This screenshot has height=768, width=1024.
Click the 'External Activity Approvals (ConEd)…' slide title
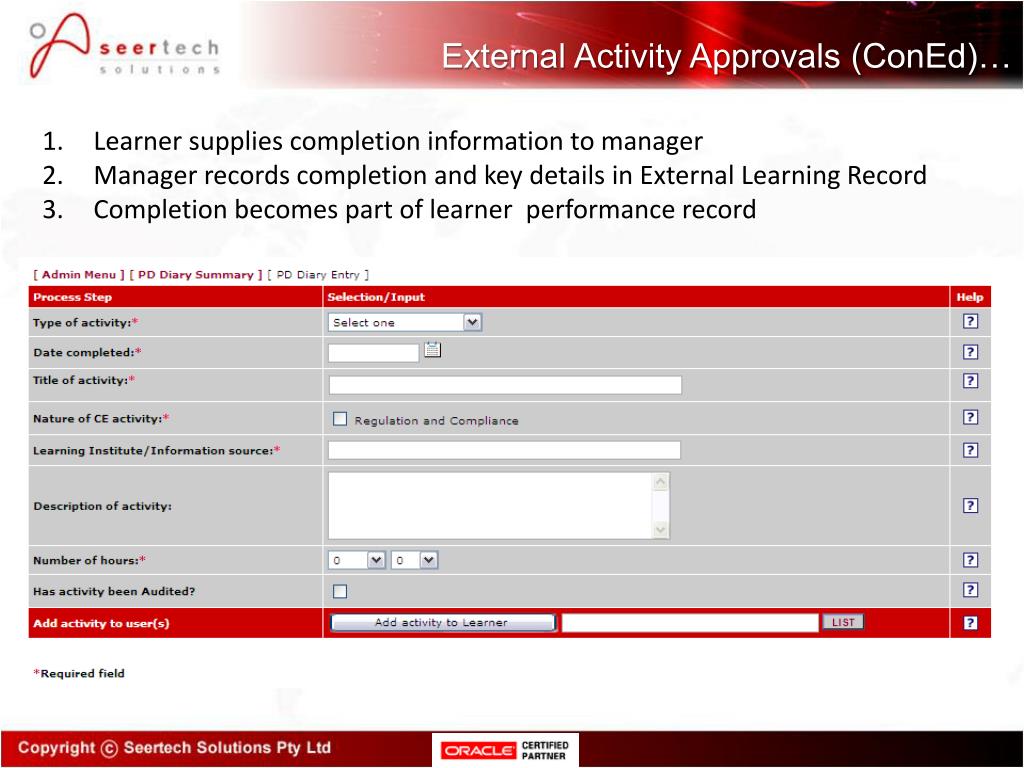tap(726, 56)
